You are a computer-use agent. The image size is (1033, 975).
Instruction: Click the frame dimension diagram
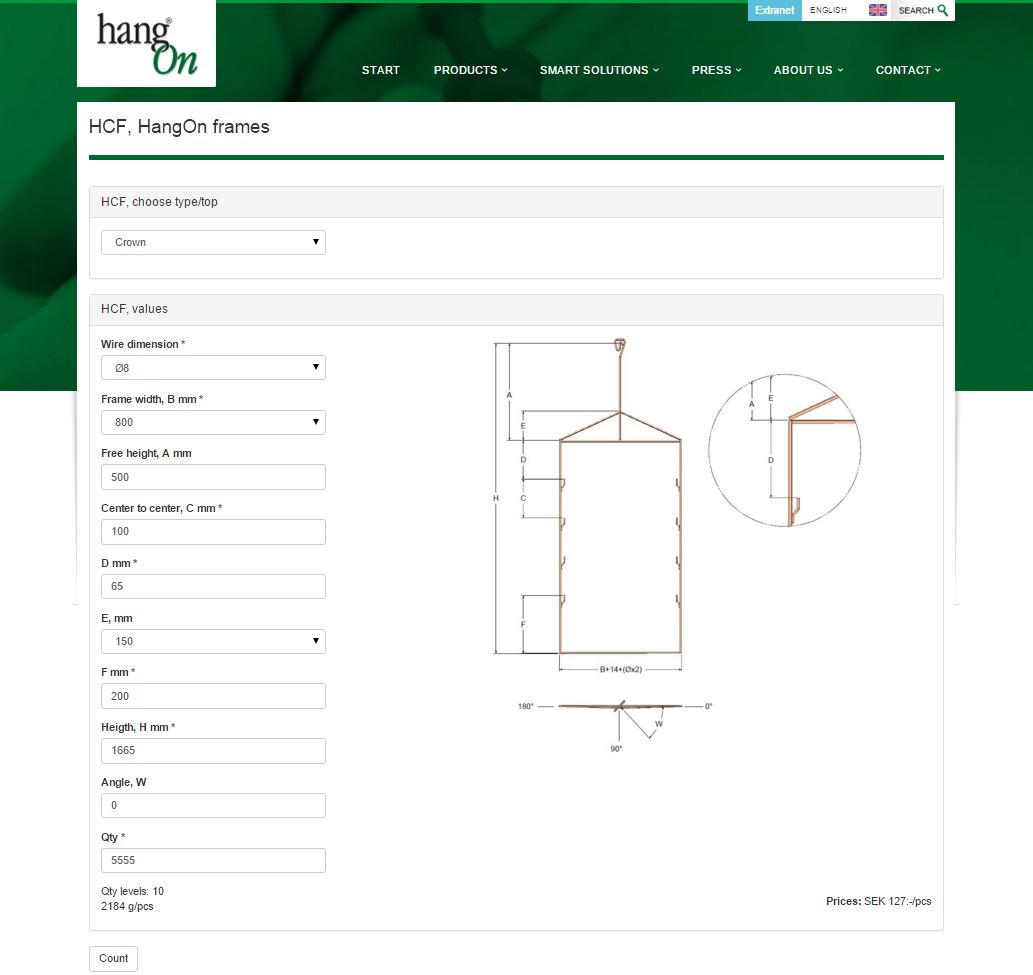(588, 505)
